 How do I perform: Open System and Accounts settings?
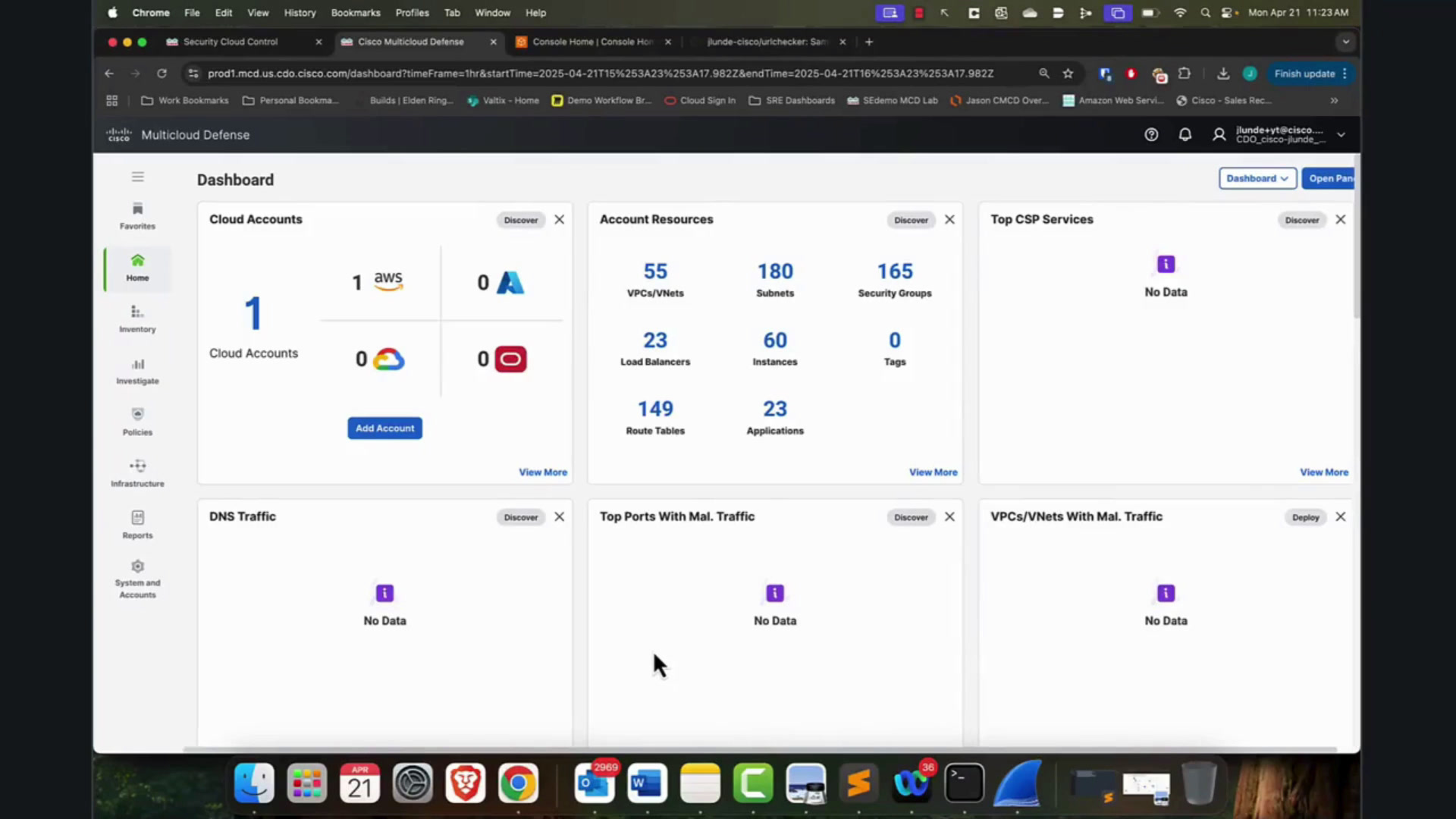(137, 580)
